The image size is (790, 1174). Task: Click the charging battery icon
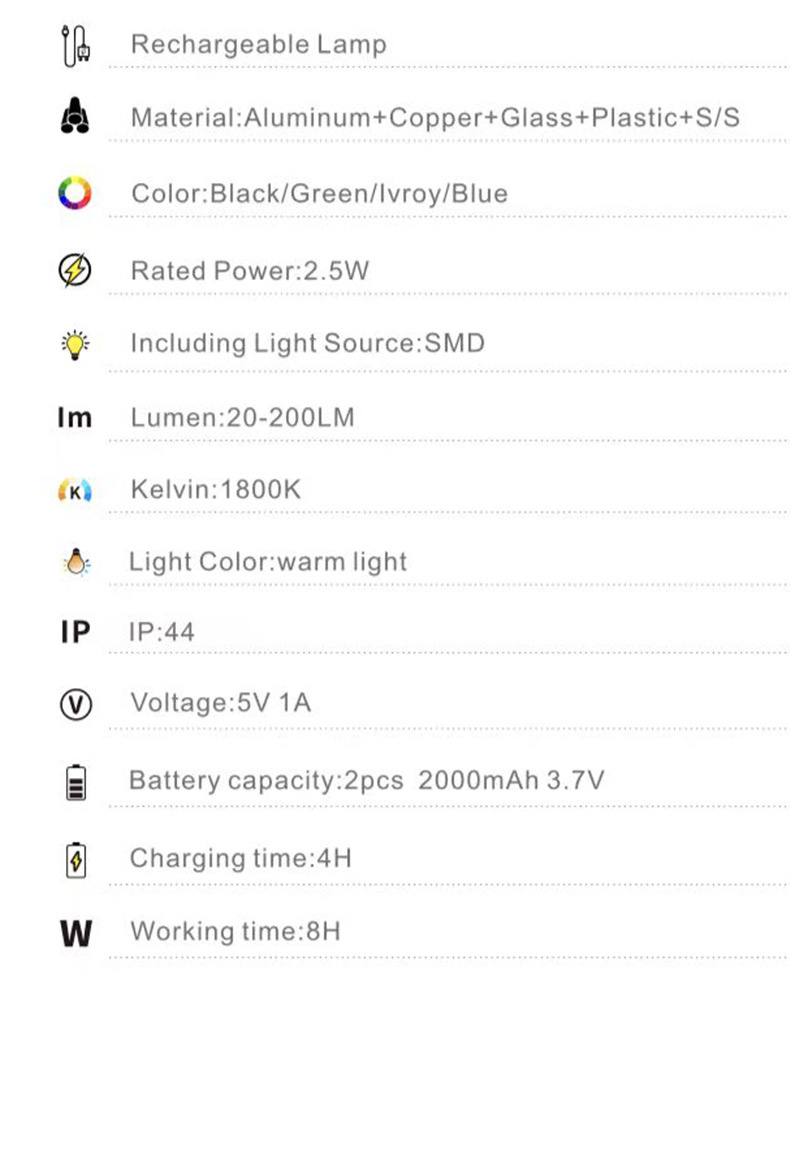point(75,859)
